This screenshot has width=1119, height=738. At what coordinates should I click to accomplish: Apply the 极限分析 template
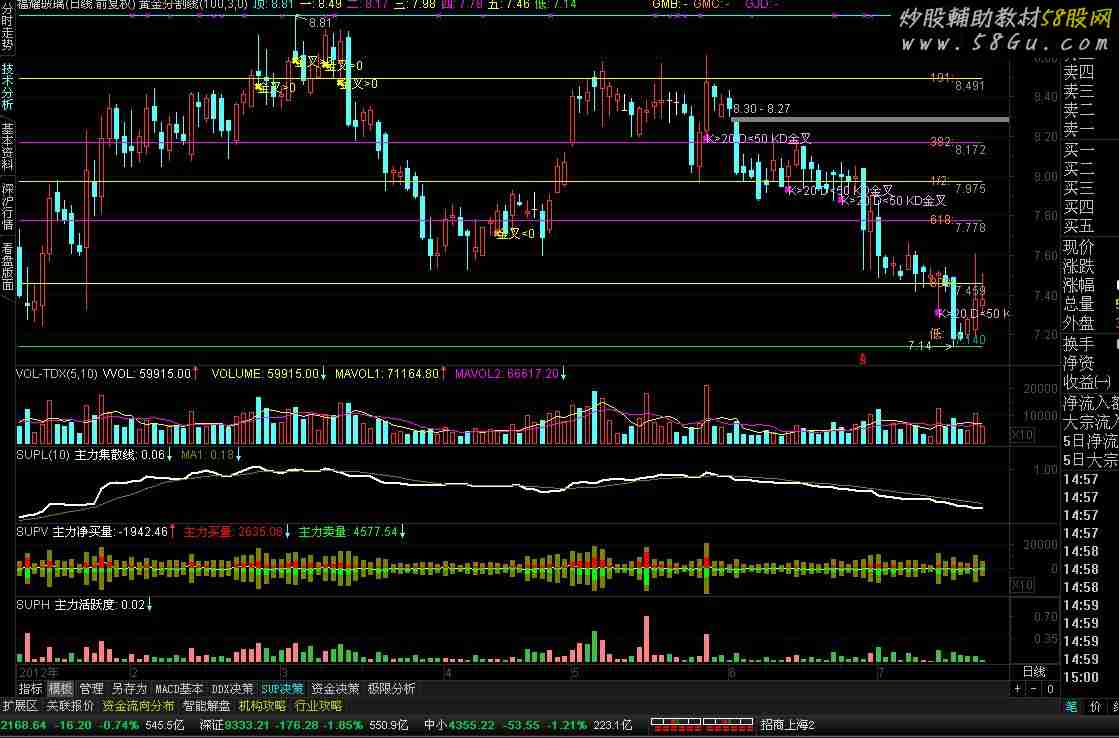click(392, 689)
